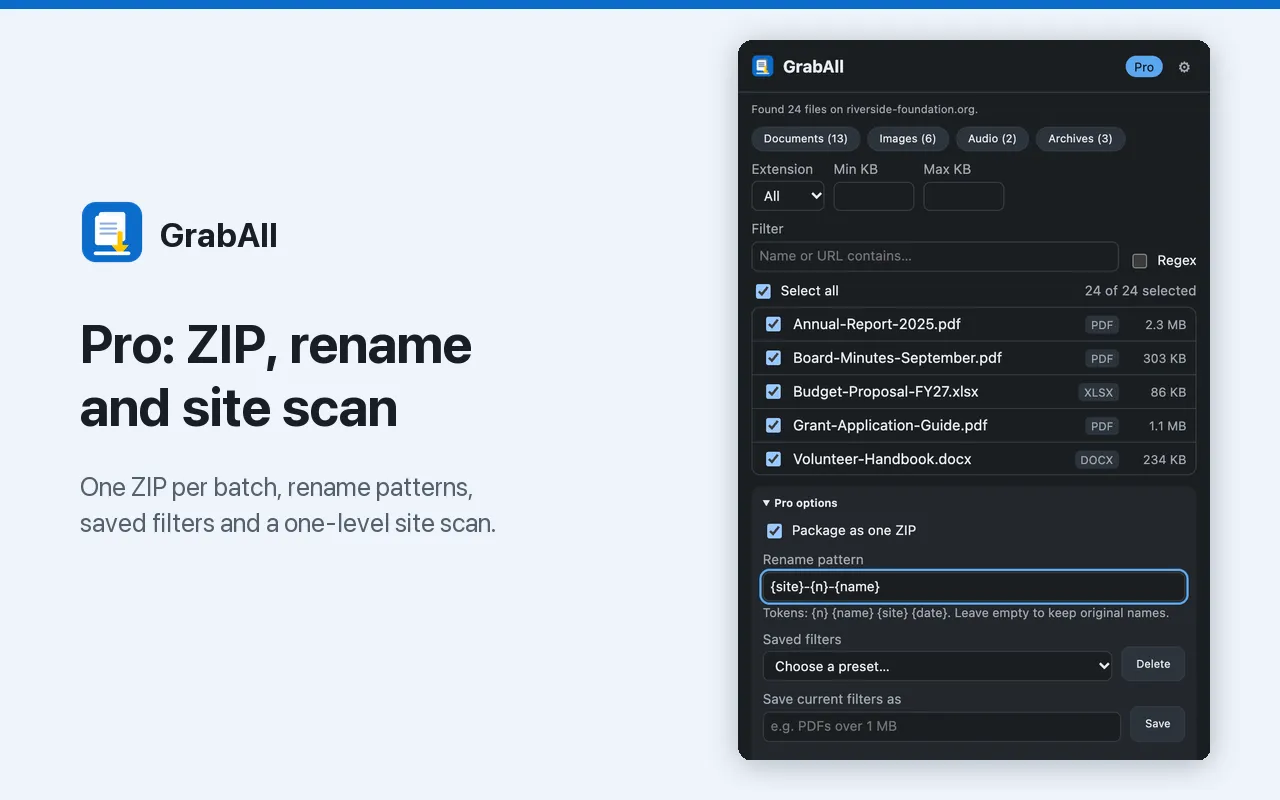The height and width of the screenshot is (800, 1280).
Task: Filter by Images (6) category
Action: (x=907, y=139)
